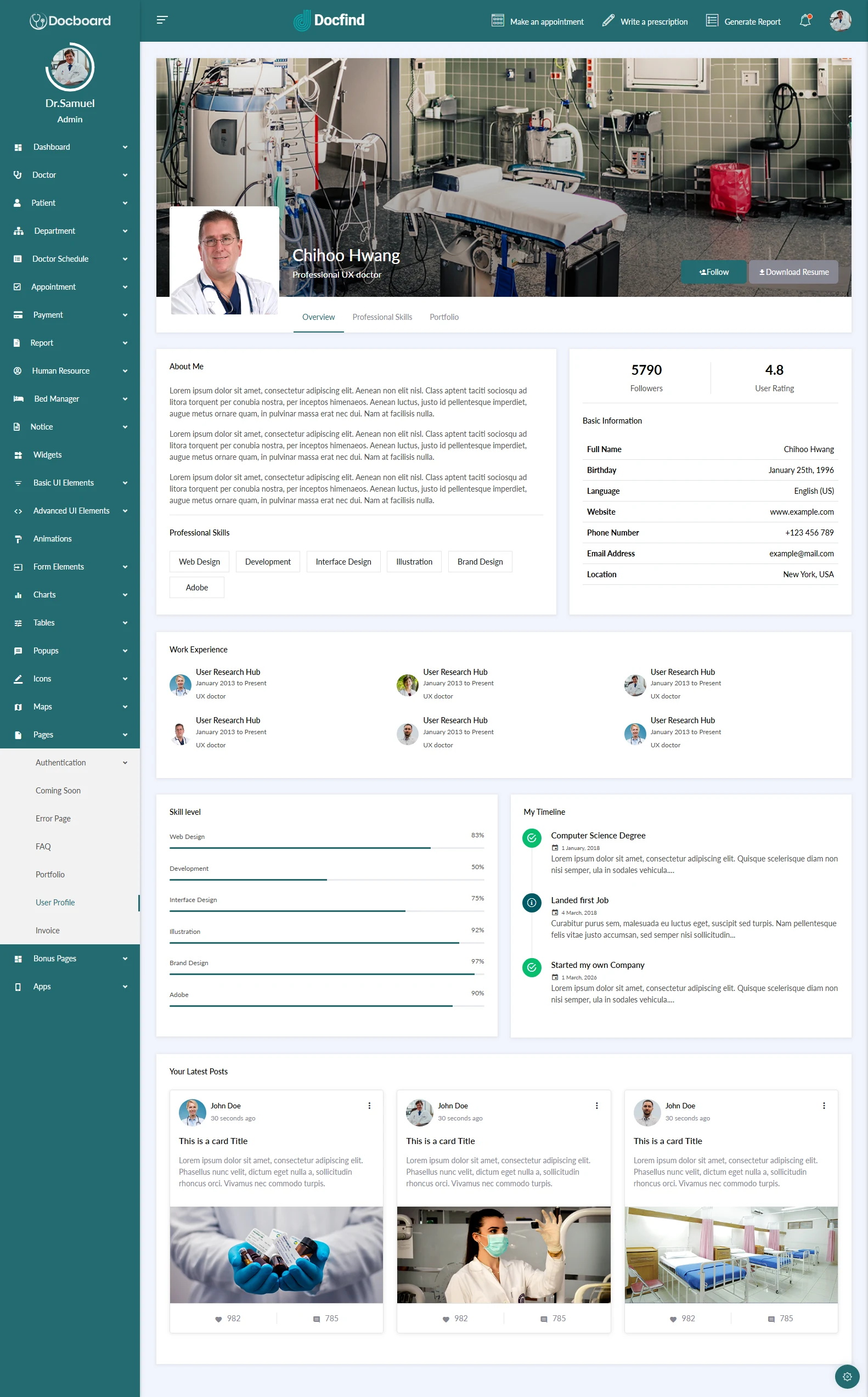Click the example@mail.com email value
868x1397 pixels.
pos(802,554)
